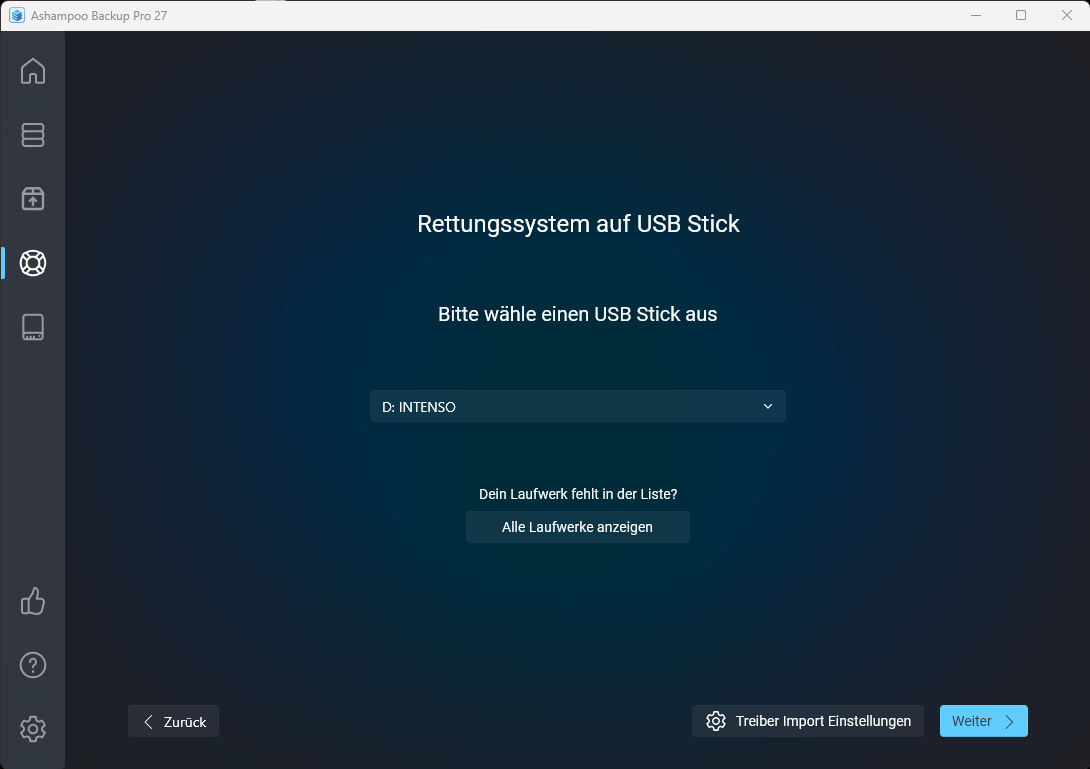The height and width of the screenshot is (769, 1090).
Task: Click the Ashampoo Backup Pro 27 title bar
Action: coord(100,15)
